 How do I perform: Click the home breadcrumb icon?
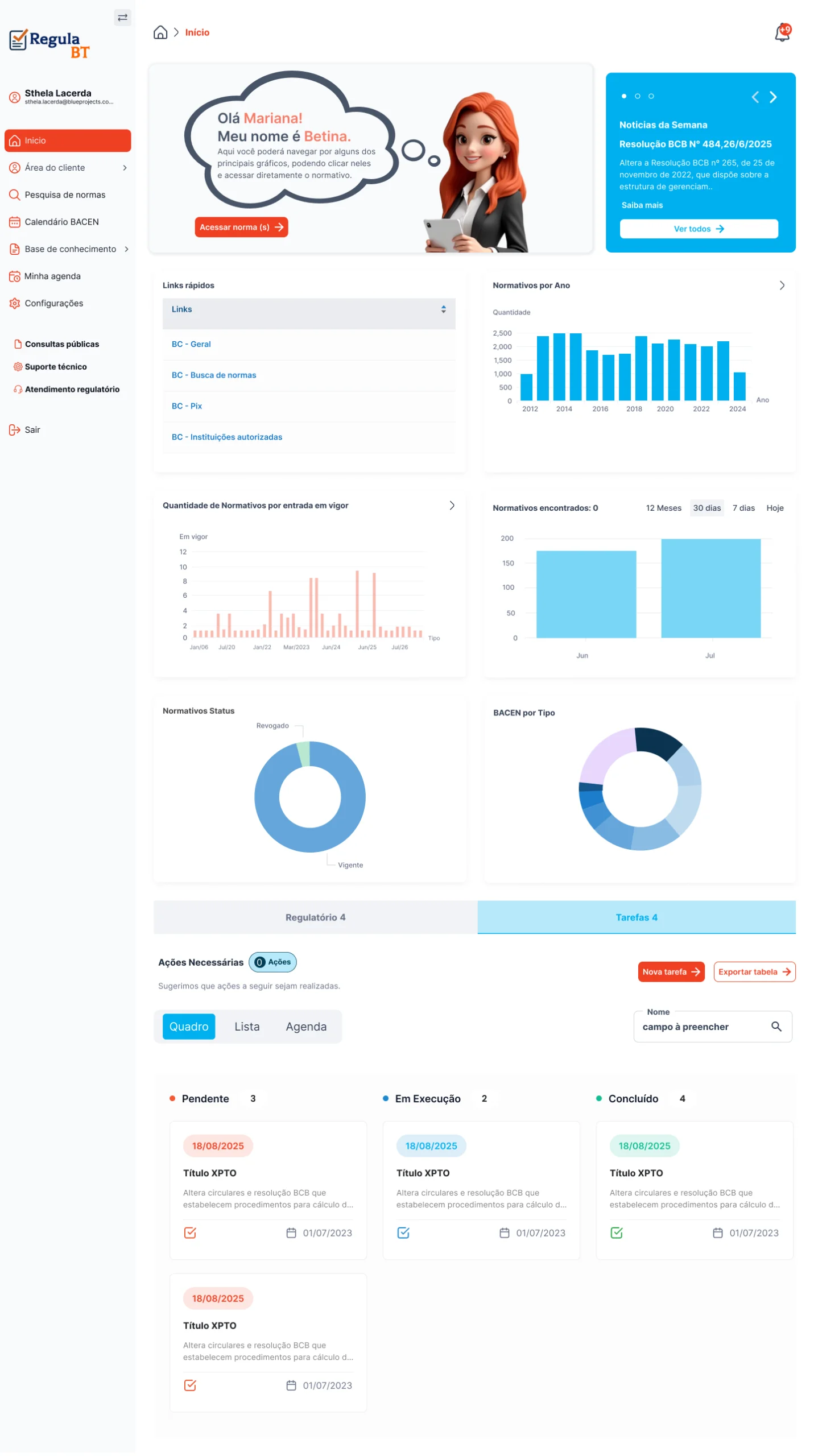tap(160, 32)
